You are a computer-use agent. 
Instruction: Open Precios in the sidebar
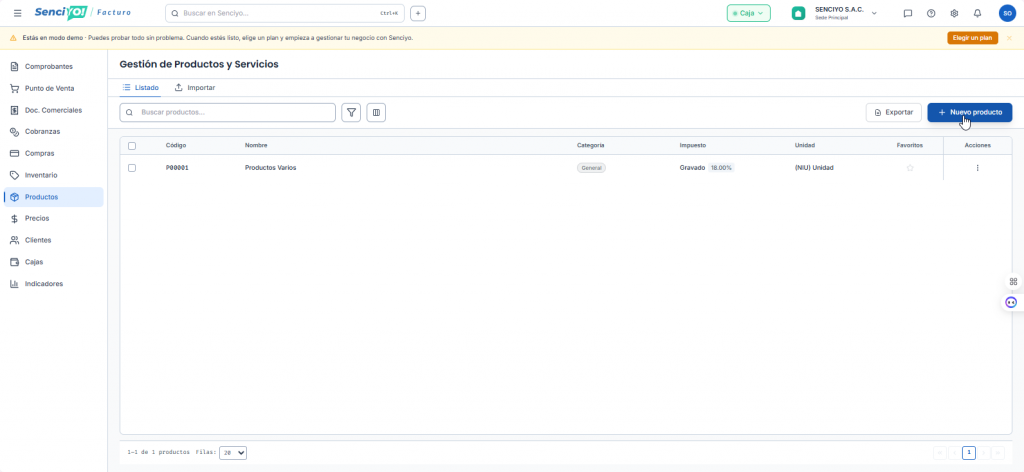pyautogui.click(x=54, y=218)
